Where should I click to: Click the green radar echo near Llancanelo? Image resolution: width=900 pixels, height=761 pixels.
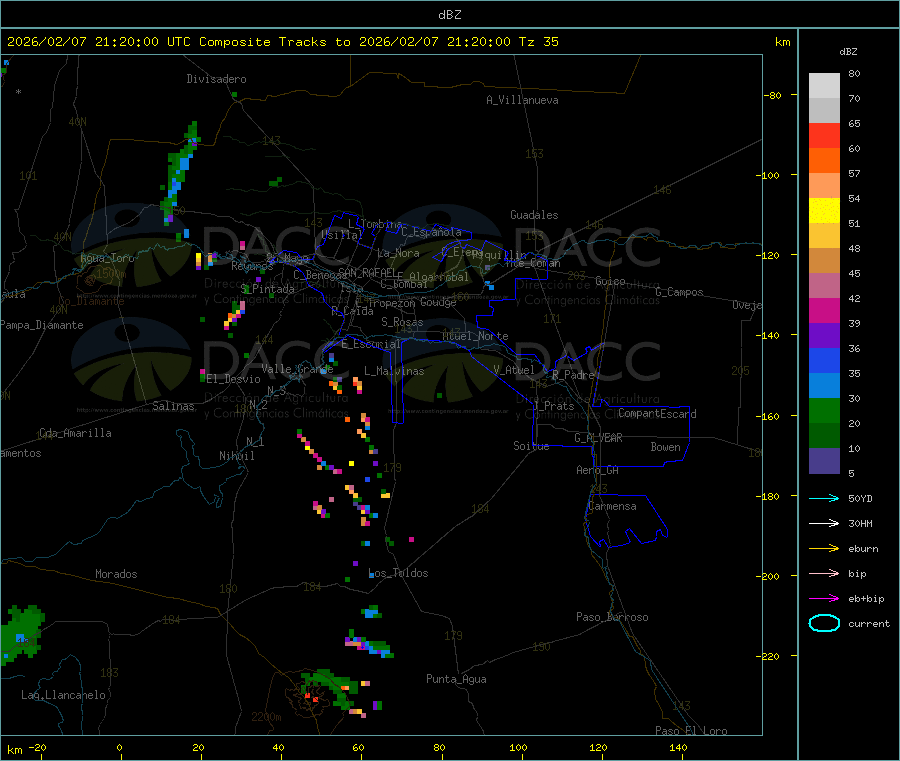(21, 636)
